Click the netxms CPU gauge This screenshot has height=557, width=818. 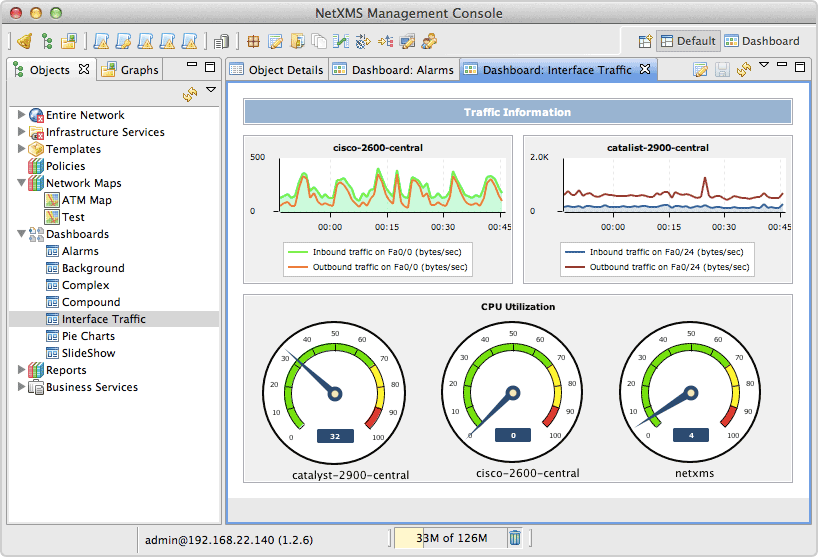pos(691,392)
